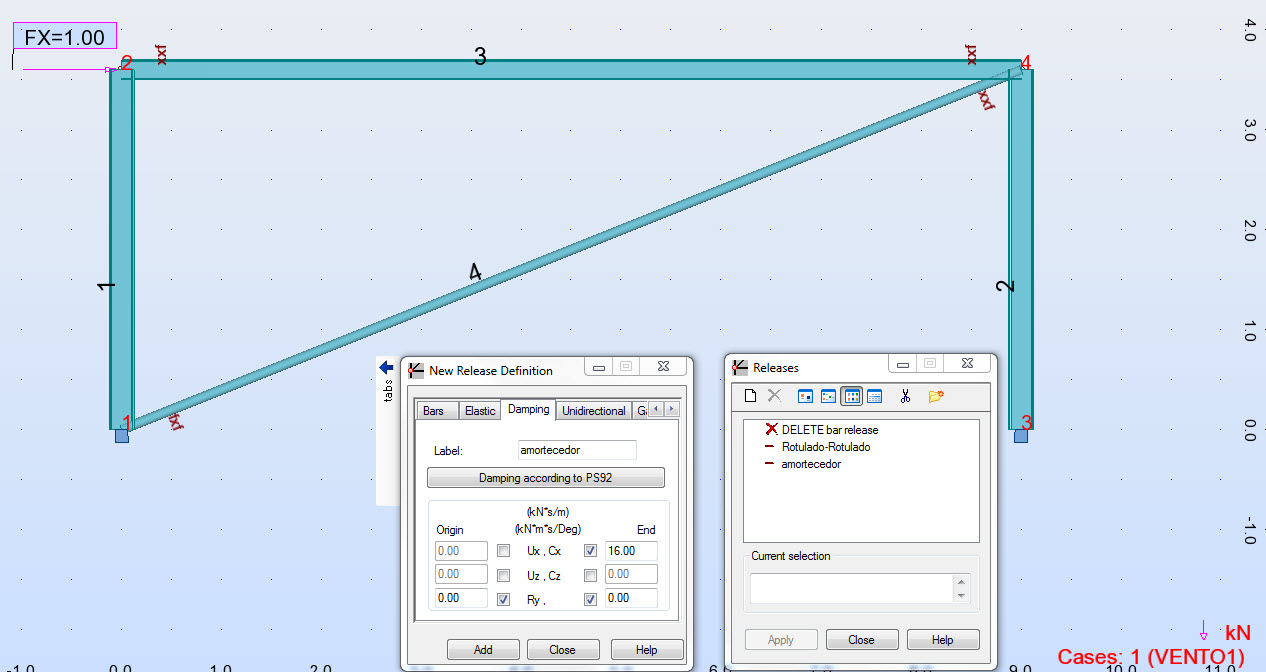Switch Releases list to small icons view
This screenshot has height=672, width=1266.
852,395
